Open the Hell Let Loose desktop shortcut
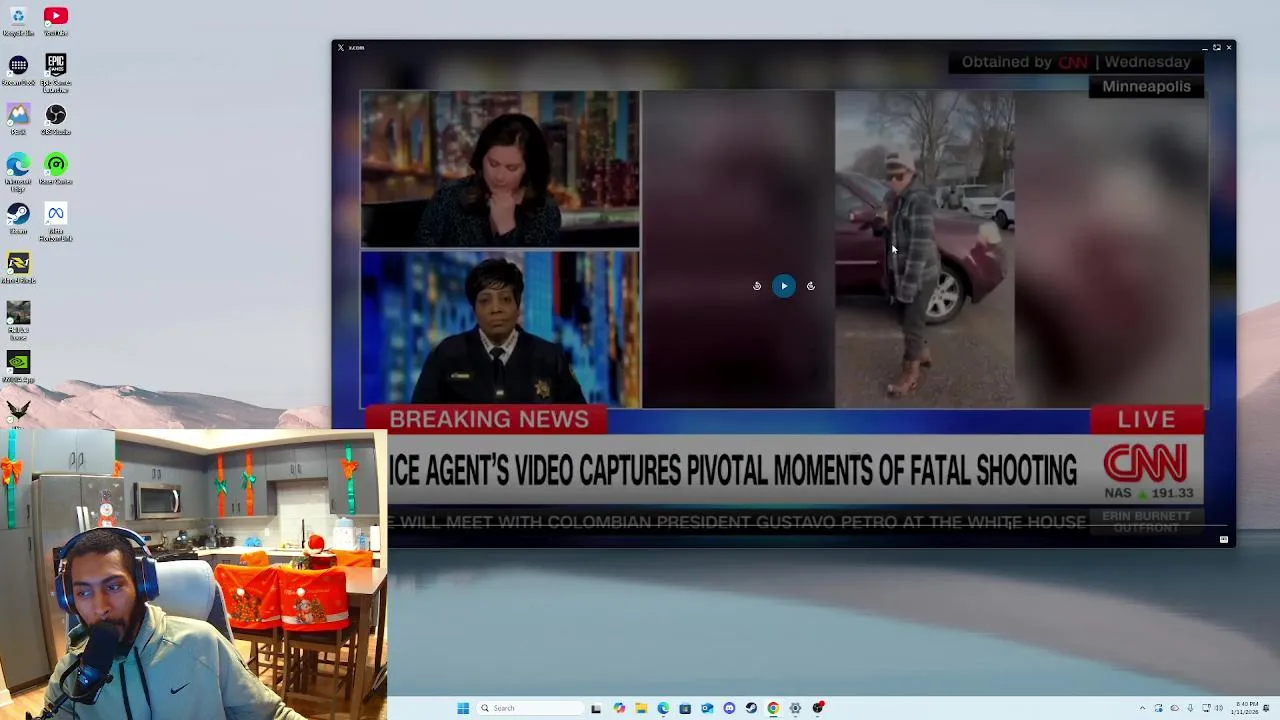This screenshot has width=1280, height=720. click(x=18, y=320)
